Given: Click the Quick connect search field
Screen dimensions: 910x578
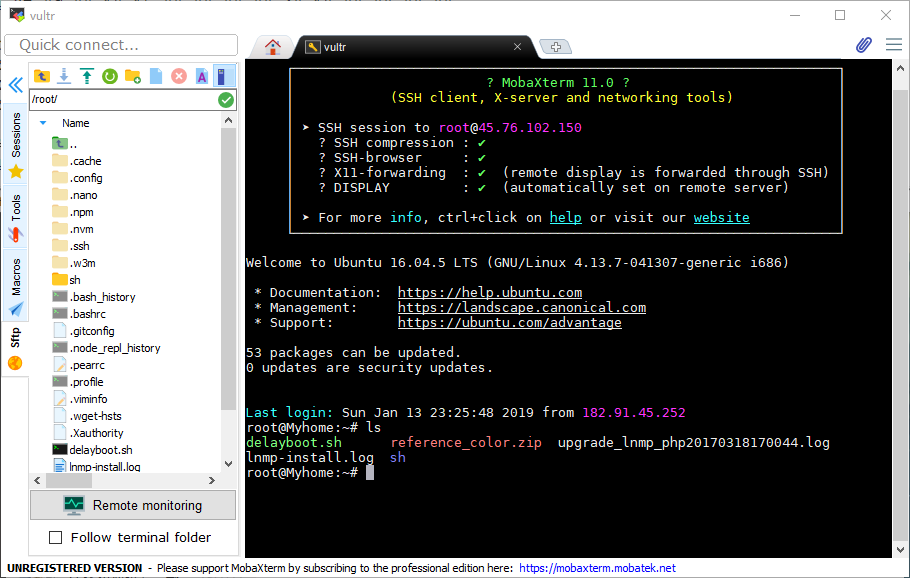Looking at the screenshot, I should (x=121, y=45).
